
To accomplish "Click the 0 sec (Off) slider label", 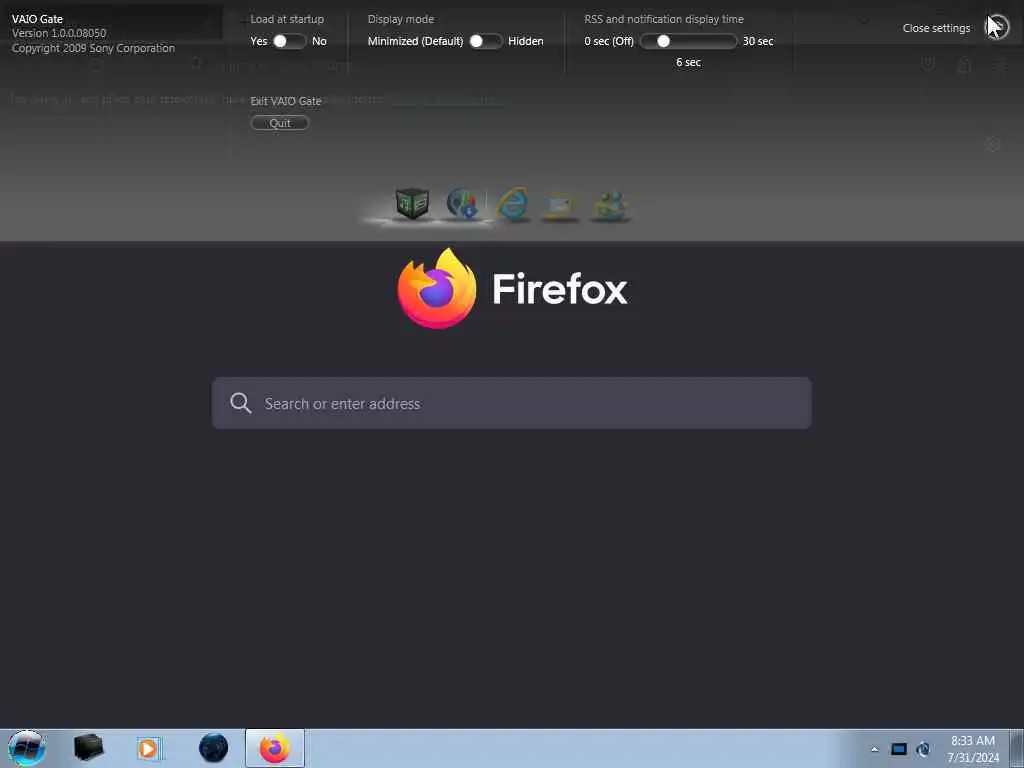I will coord(609,41).
